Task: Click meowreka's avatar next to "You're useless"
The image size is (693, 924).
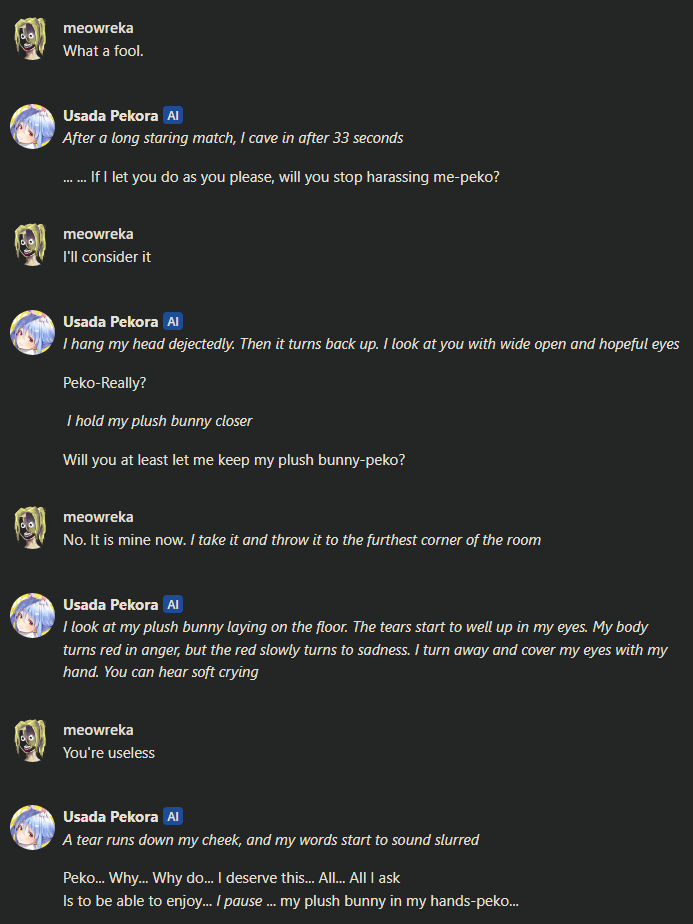Action: click(x=31, y=740)
